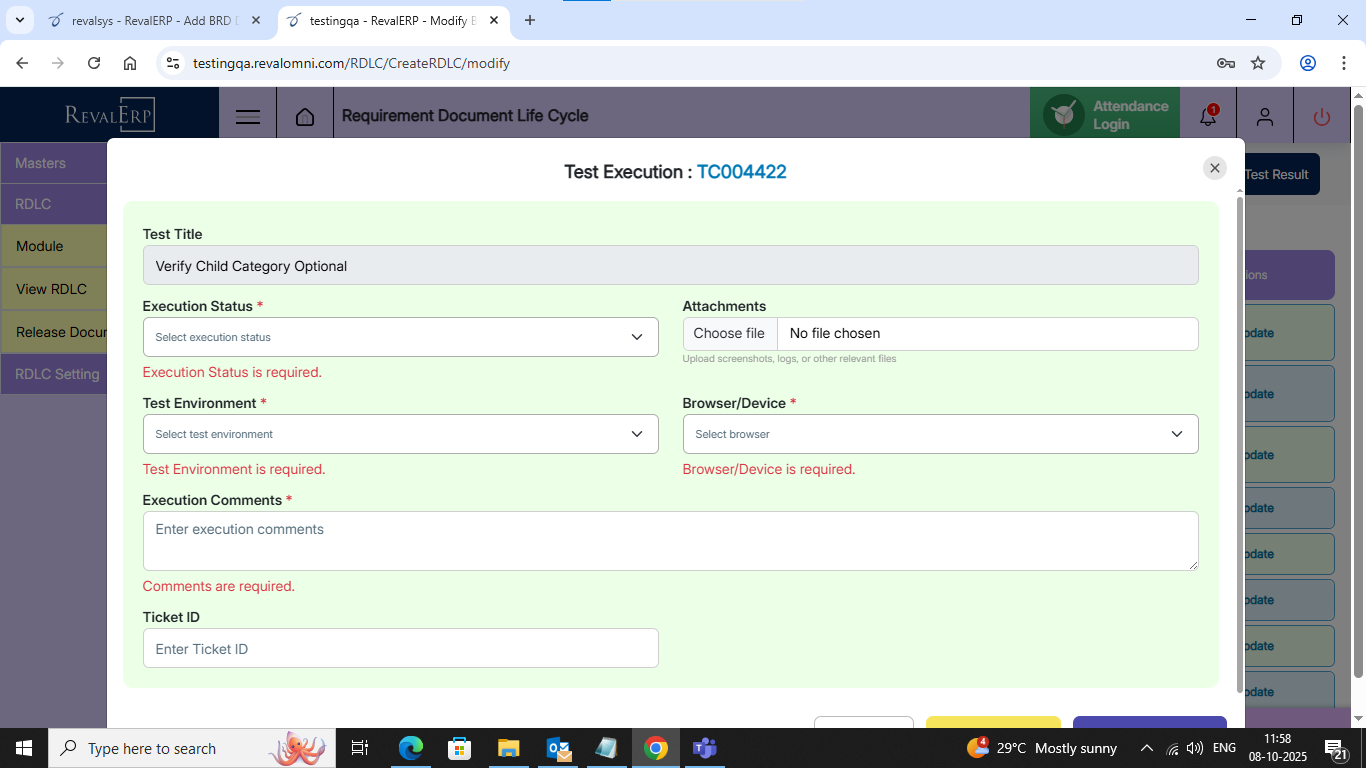Click the red power logout icon

coord(1321,116)
